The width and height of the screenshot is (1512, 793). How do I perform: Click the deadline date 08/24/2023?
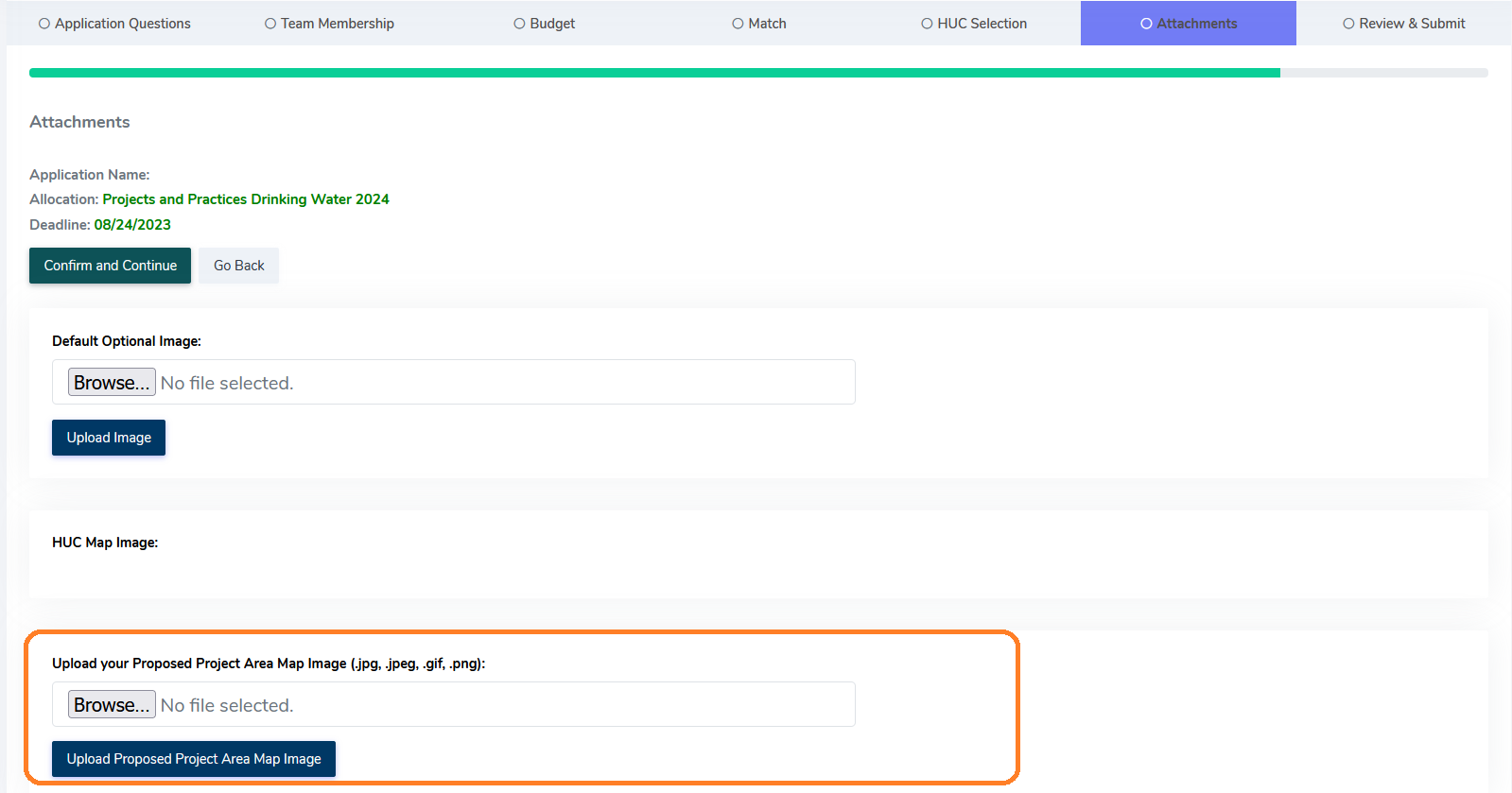tap(132, 225)
